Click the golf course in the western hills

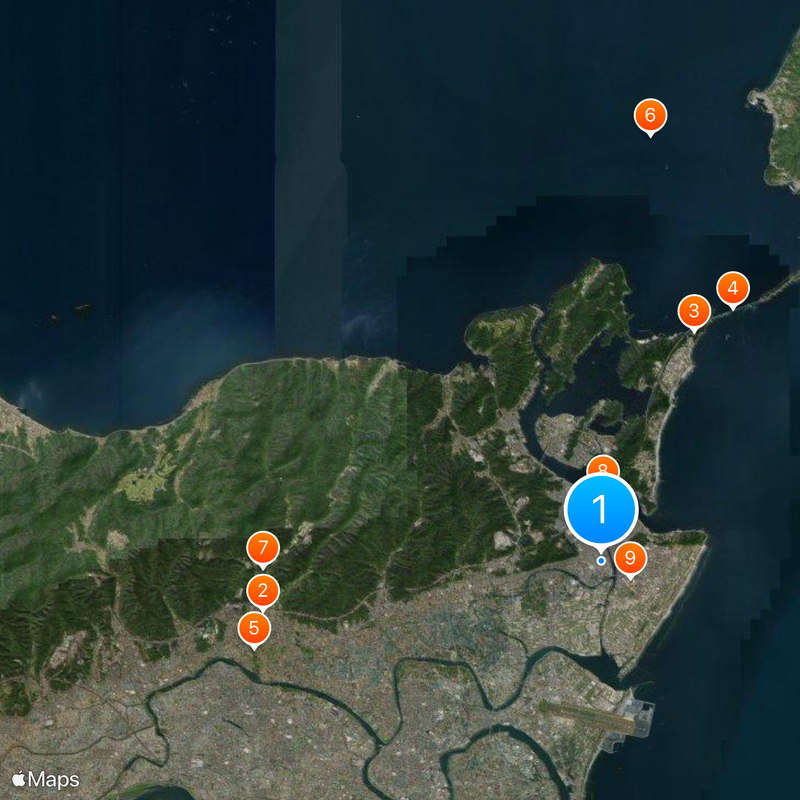pos(143,485)
